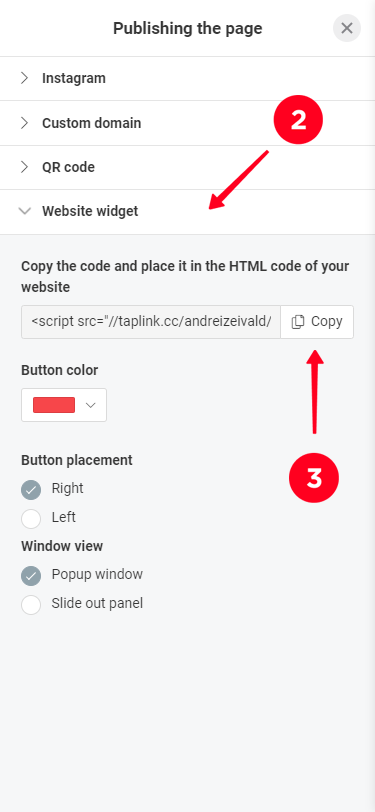Click the taplink script code field
Screen dimensions: 375x812
(x=151, y=322)
